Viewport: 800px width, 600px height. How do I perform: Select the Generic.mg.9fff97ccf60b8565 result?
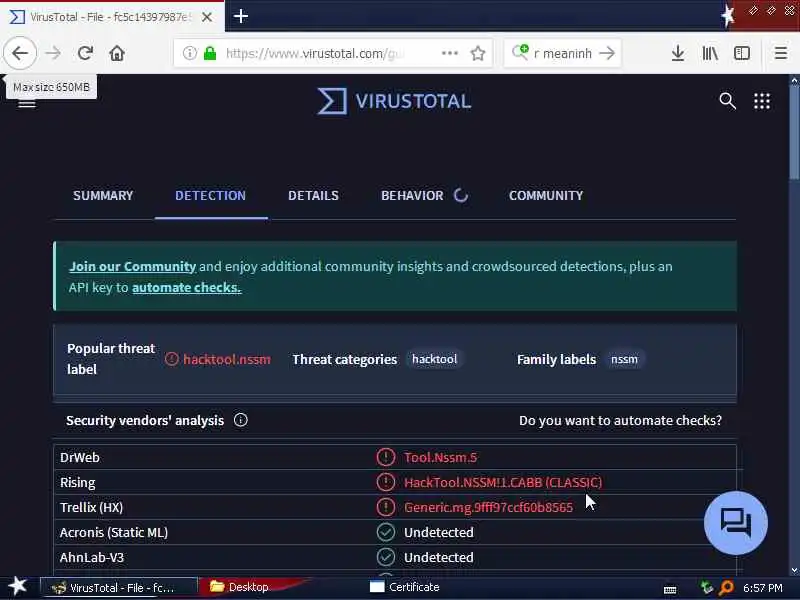488,507
